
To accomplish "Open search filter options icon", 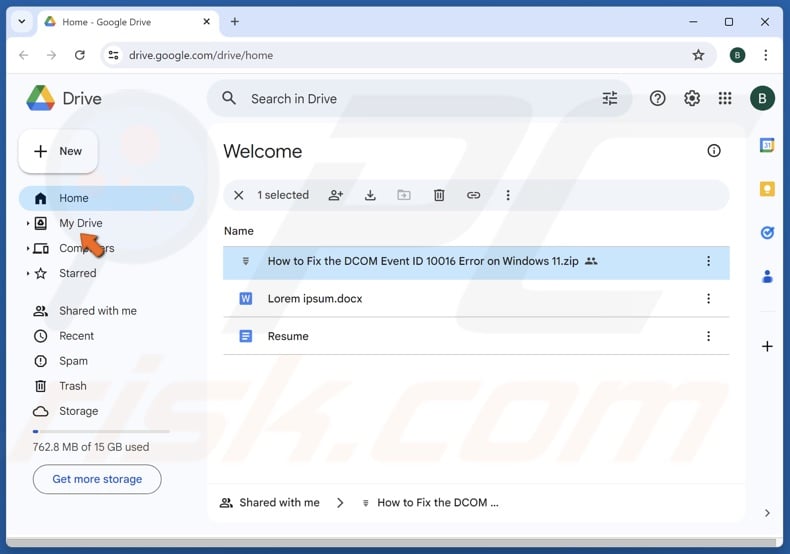I will [610, 98].
